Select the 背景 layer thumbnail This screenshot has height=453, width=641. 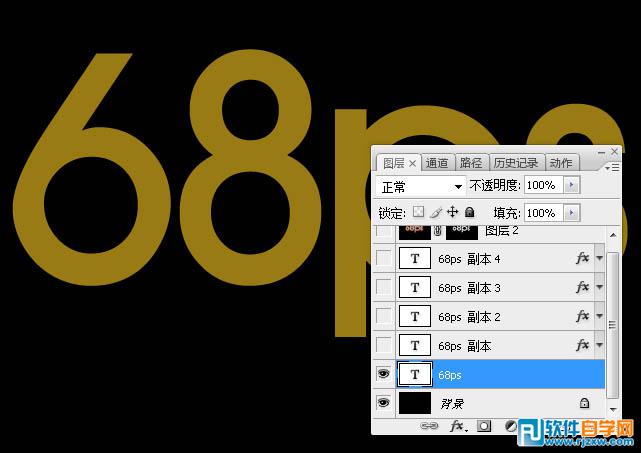click(415, 403)
